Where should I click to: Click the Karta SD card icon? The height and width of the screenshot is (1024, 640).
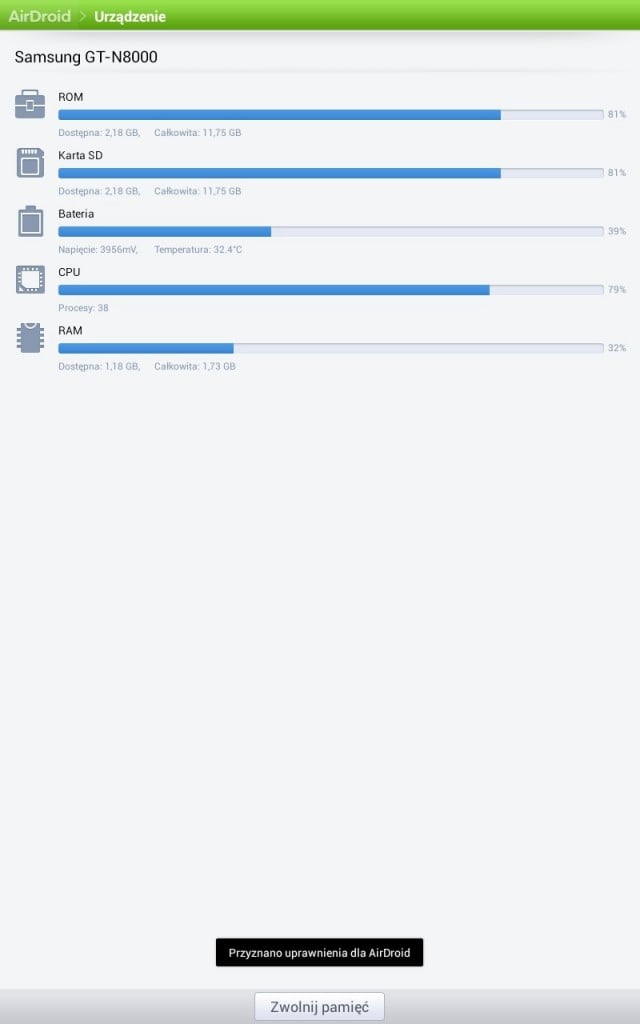pyautogui.click(x=30, y=163)
